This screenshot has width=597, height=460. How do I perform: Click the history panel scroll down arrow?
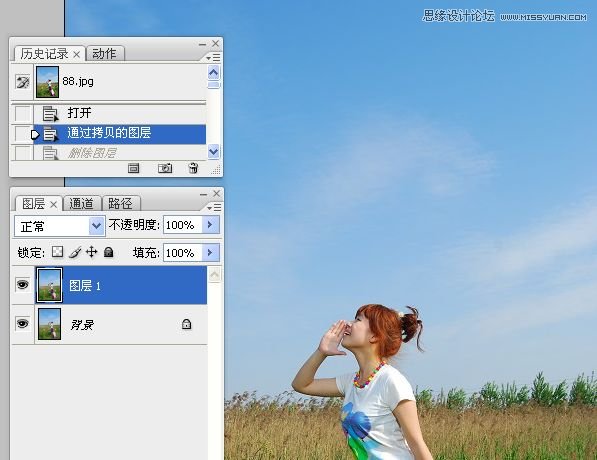[x=214, y=152]
